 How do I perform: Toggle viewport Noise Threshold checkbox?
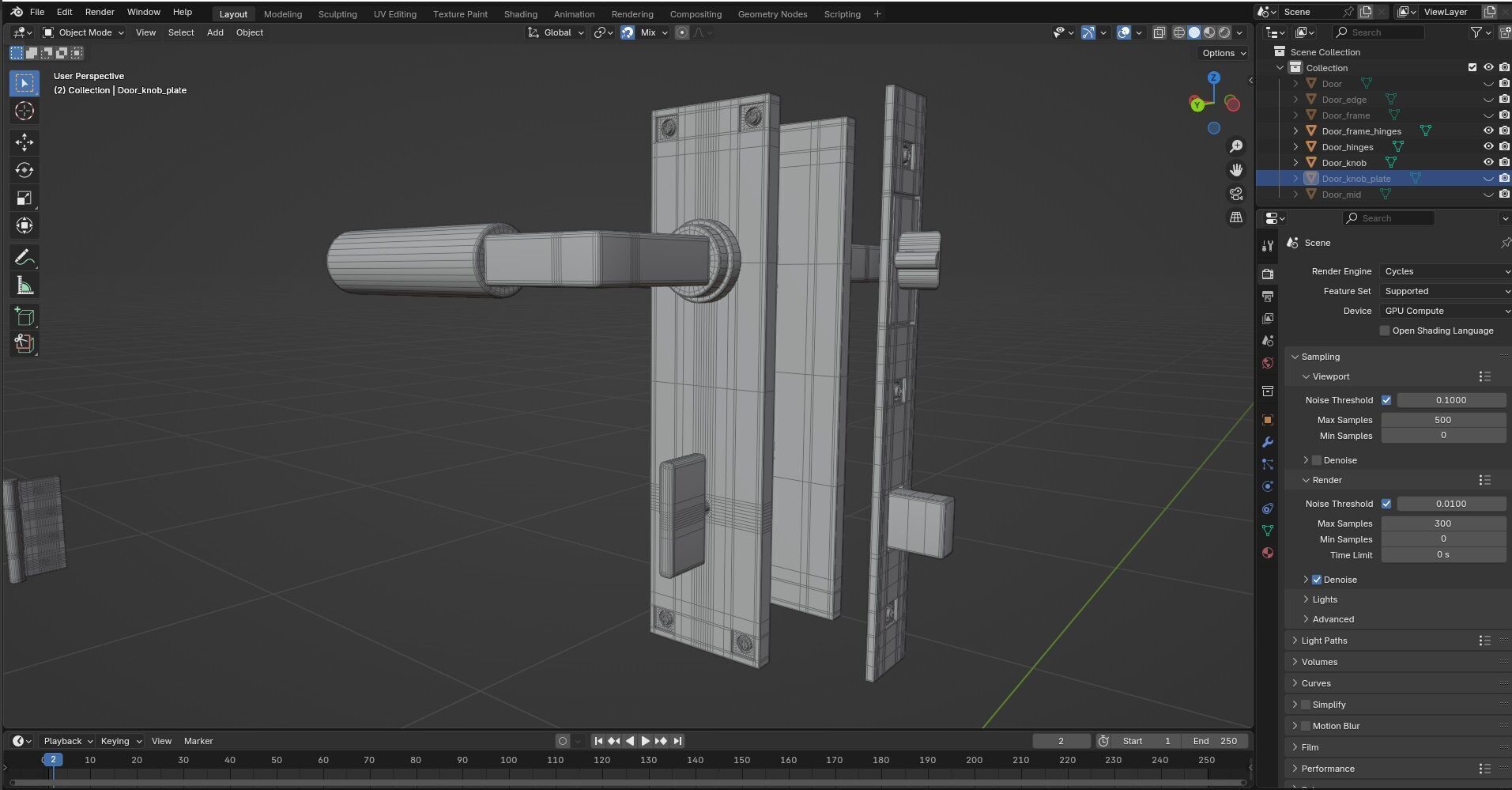click(x=1386, y=400)
